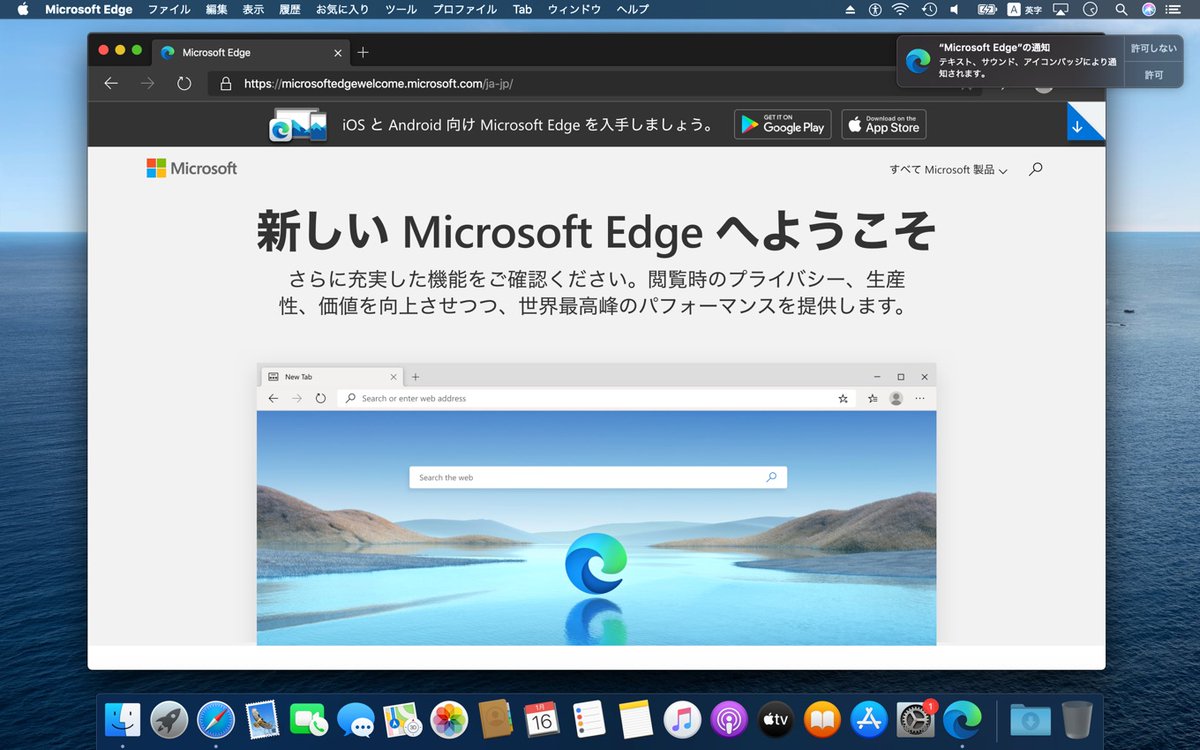Image resolution: width=1200 pixels, height=750 pixels.
Task: Click Microsoft Edge icon in the Dock
Action: (962, 718)
